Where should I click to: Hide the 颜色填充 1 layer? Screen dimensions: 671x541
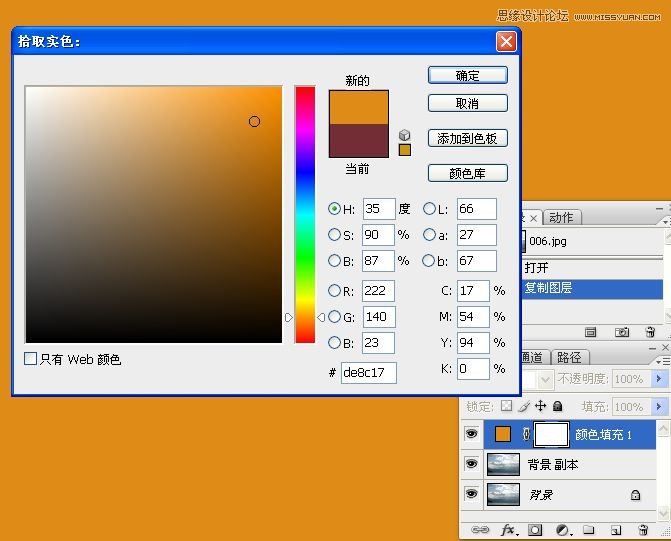(472, 434)
